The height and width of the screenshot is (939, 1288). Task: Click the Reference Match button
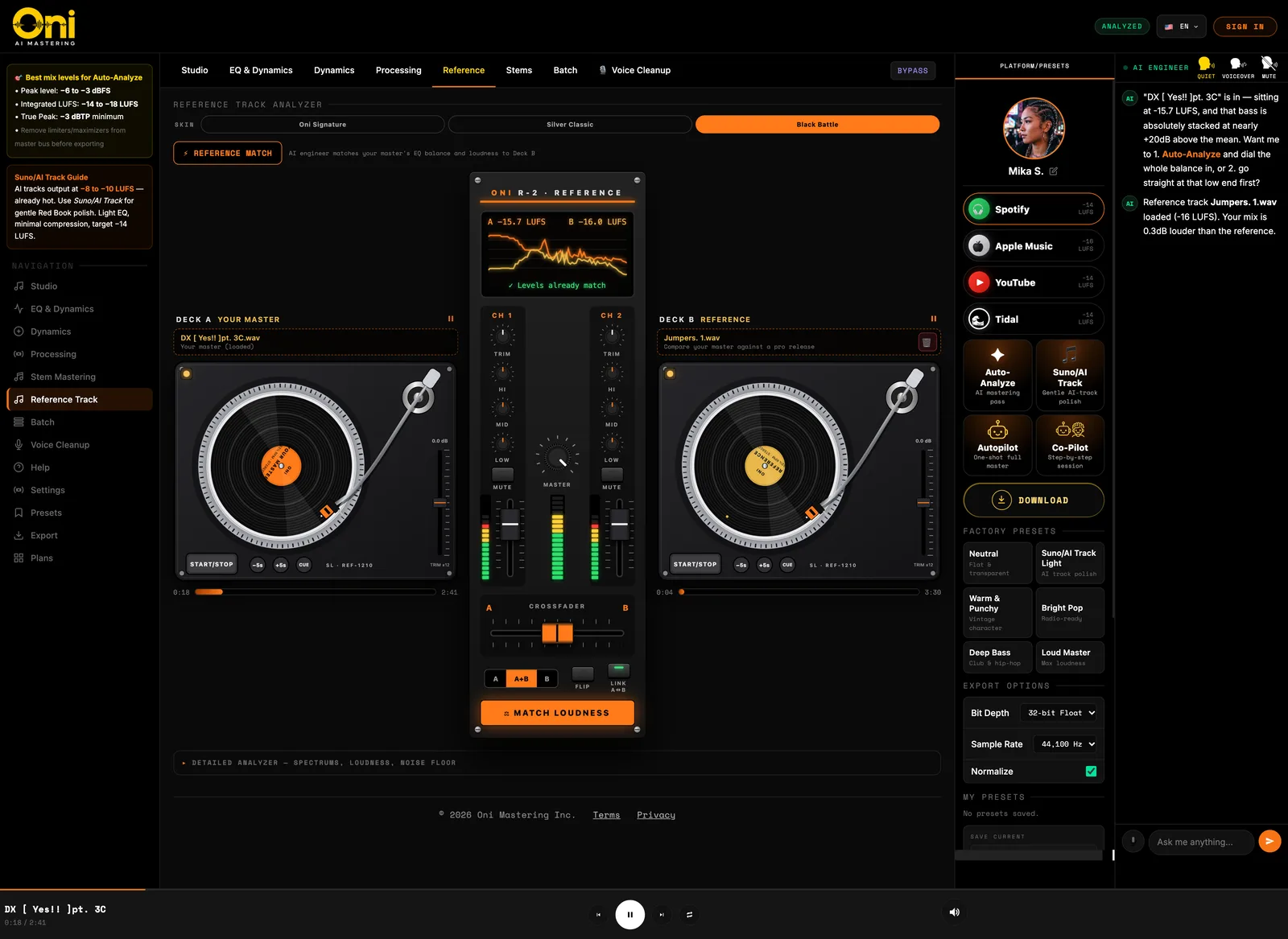coord(228,153)
